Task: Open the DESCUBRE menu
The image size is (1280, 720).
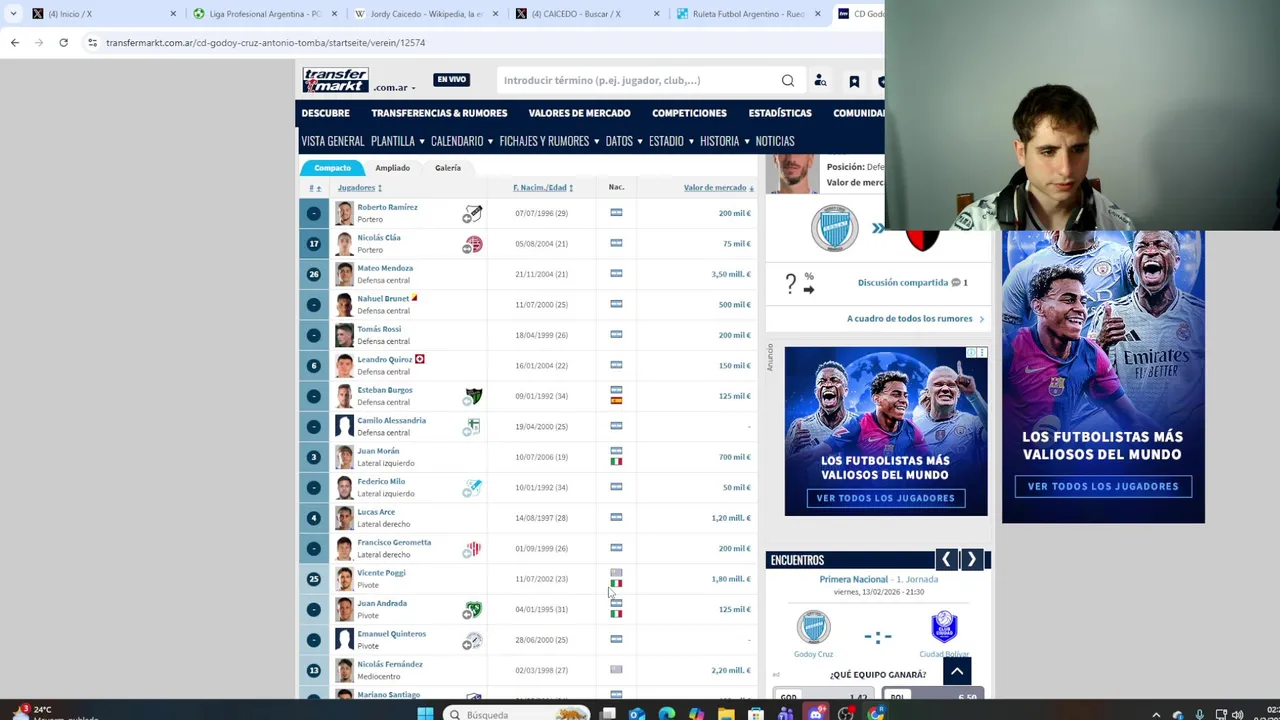Action: tap(326, 113)
